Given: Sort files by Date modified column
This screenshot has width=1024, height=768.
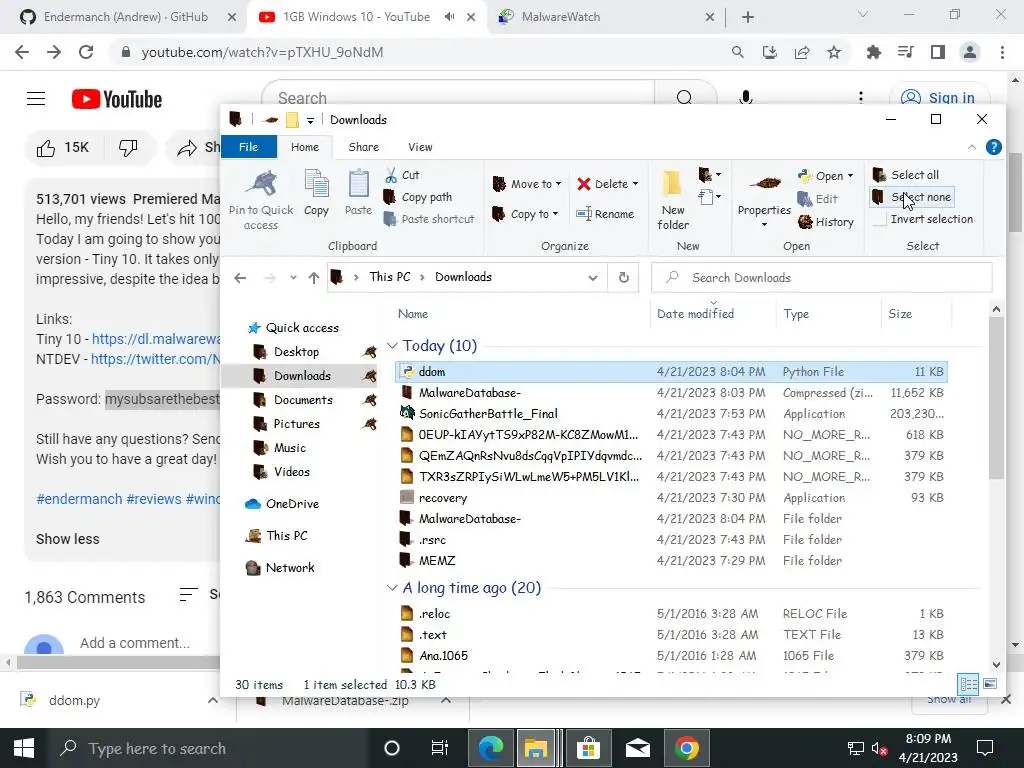Looking at the screenshot, I should point(696,313).
